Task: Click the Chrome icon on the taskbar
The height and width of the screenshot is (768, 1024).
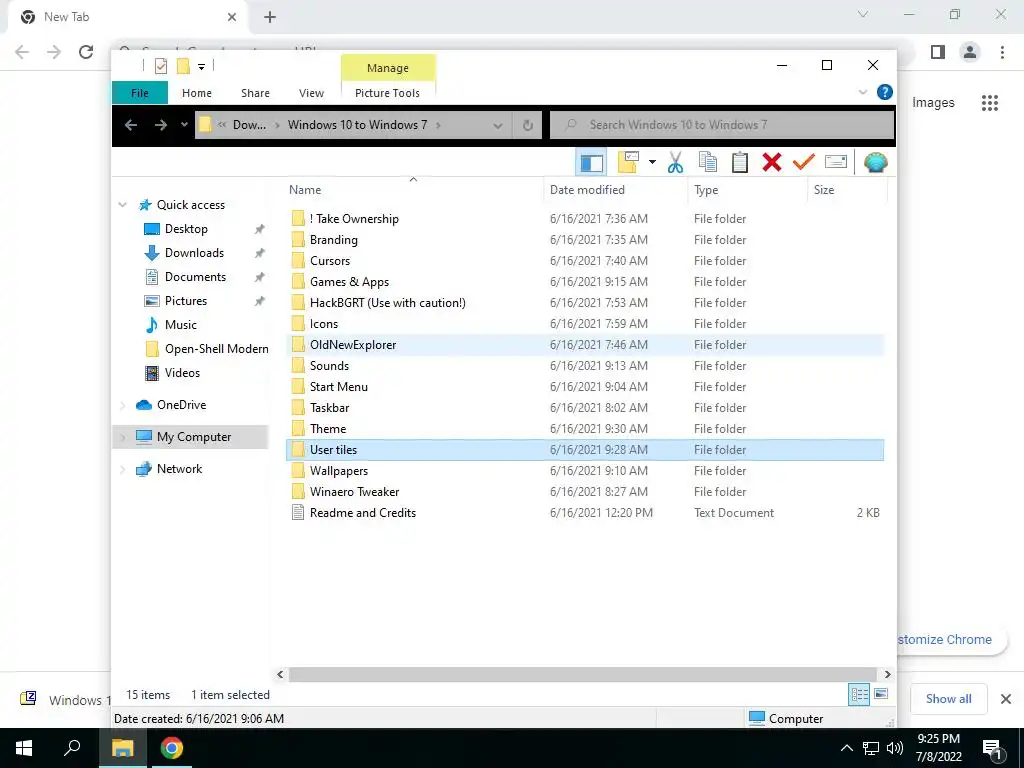Action: 172,748
